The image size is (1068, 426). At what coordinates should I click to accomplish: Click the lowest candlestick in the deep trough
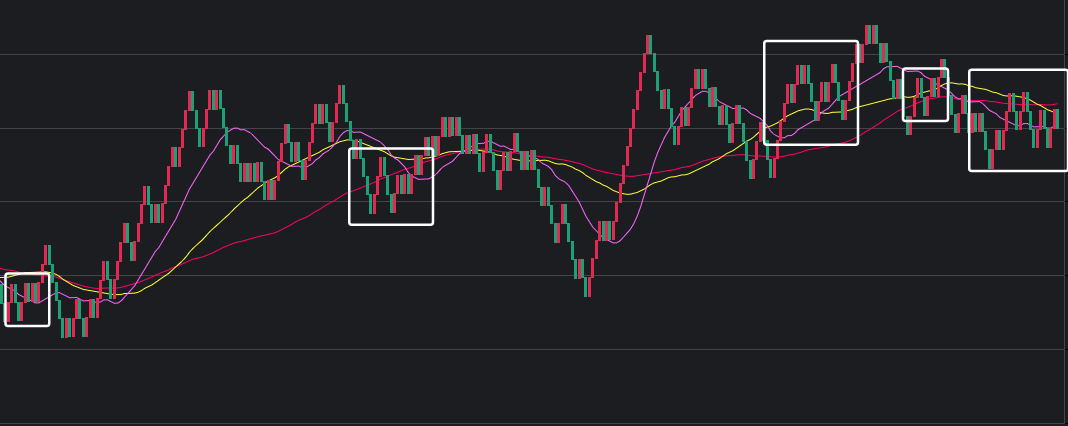coord(587,286)
